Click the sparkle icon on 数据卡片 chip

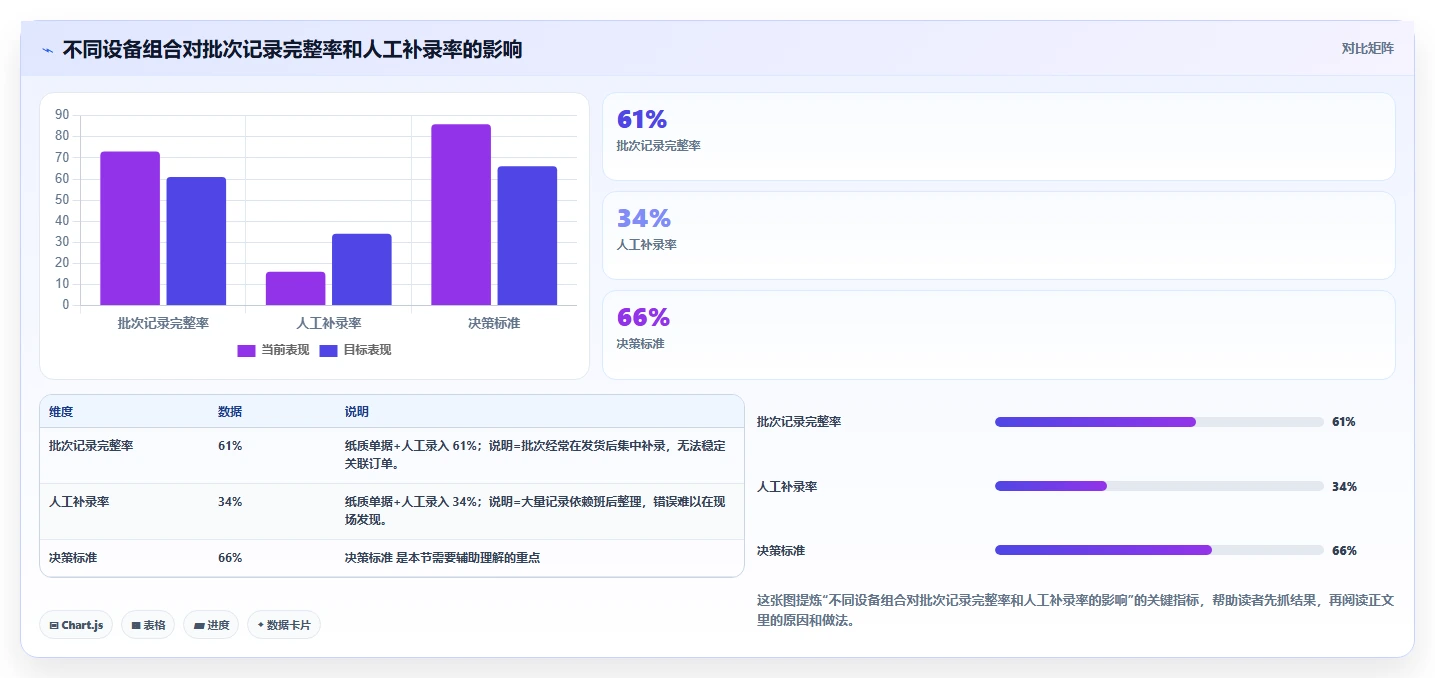pos(261,625)
